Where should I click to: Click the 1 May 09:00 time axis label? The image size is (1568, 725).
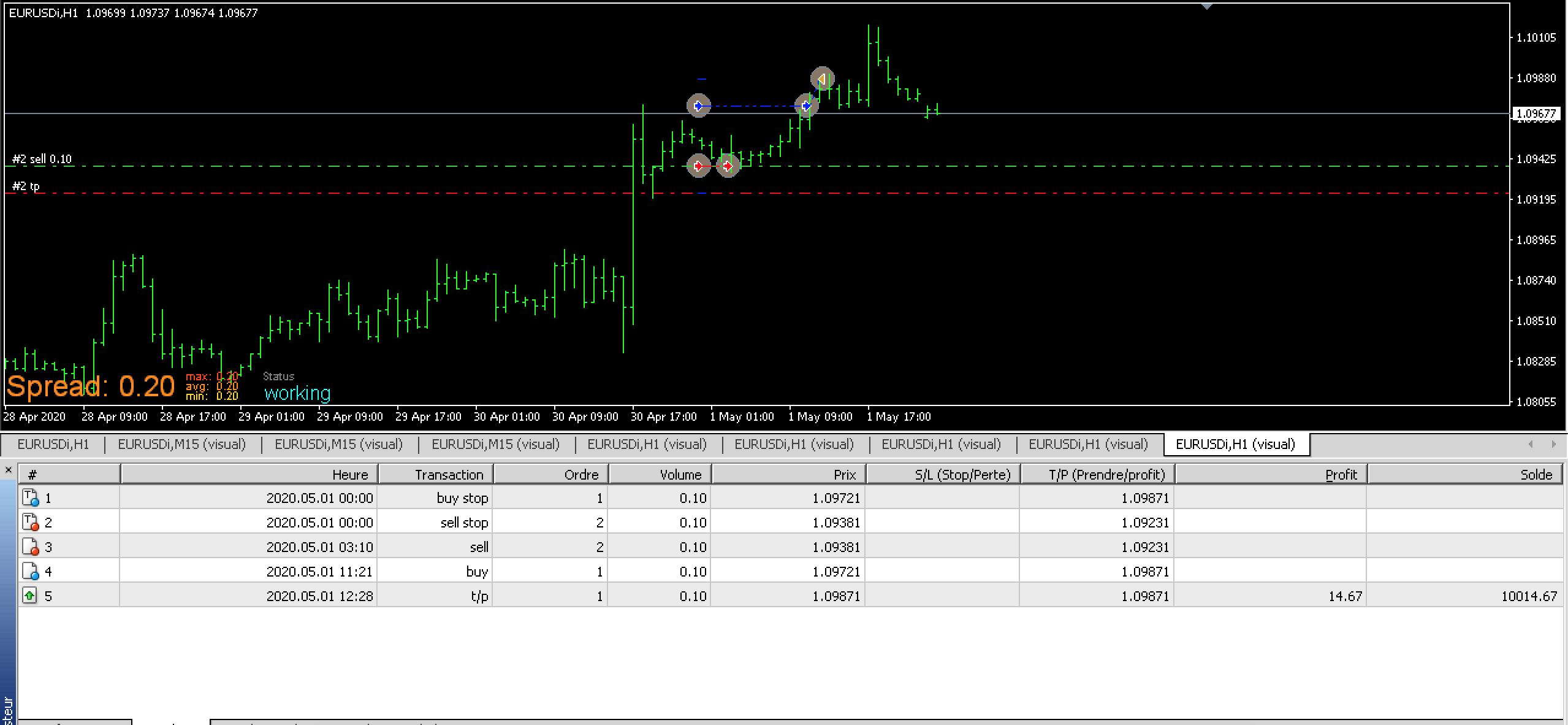[820, 416]
